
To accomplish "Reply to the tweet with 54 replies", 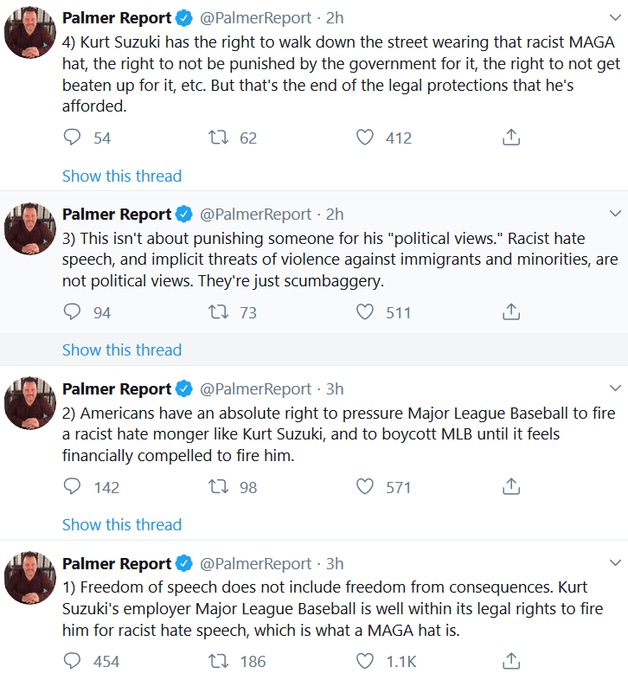I will [x=72, y=138].
